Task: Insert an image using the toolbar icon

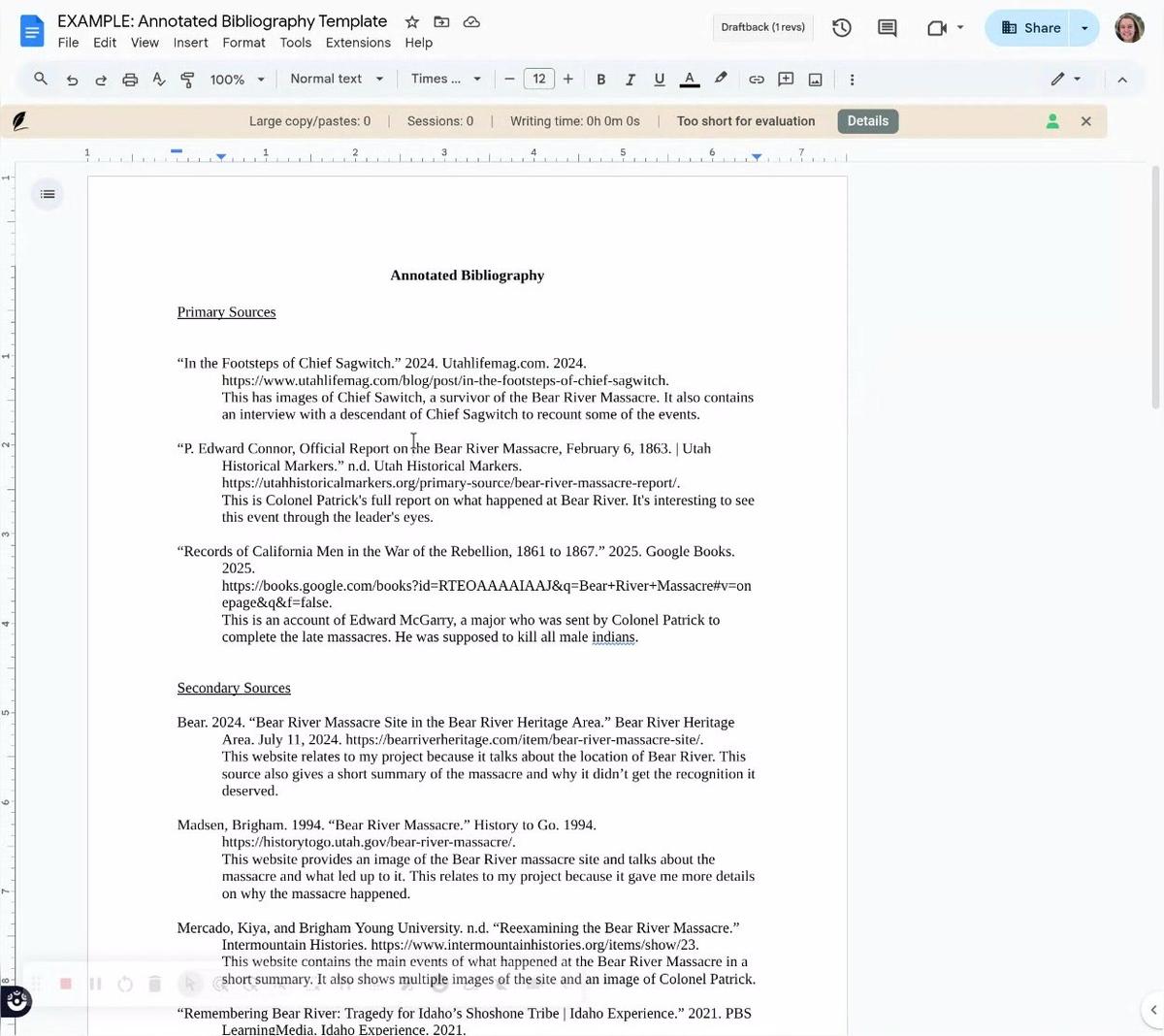Action: pyautogui.click(x=815, y=79)
